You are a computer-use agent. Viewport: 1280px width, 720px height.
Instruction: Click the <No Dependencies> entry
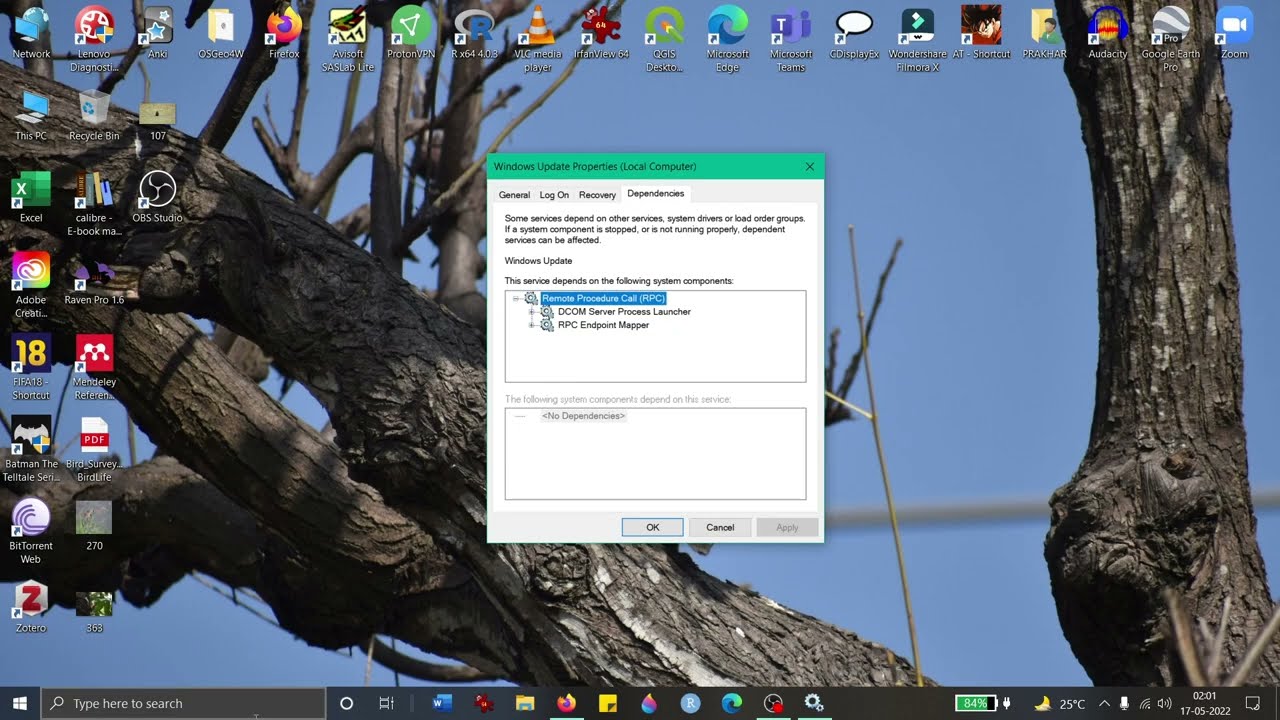583,416
